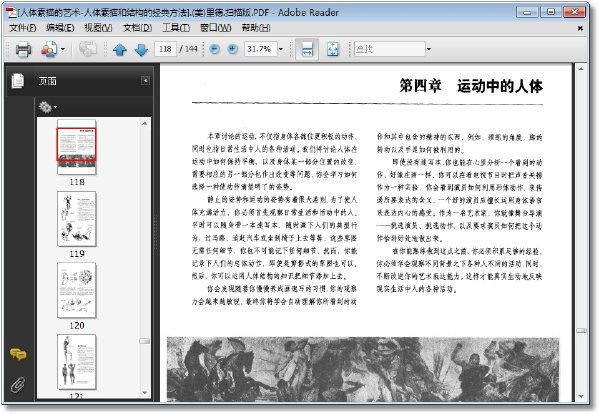Viewport: 600px width, 415px height.
Task: Open the 窗口(W) menu
Action: tap(216, 28)
